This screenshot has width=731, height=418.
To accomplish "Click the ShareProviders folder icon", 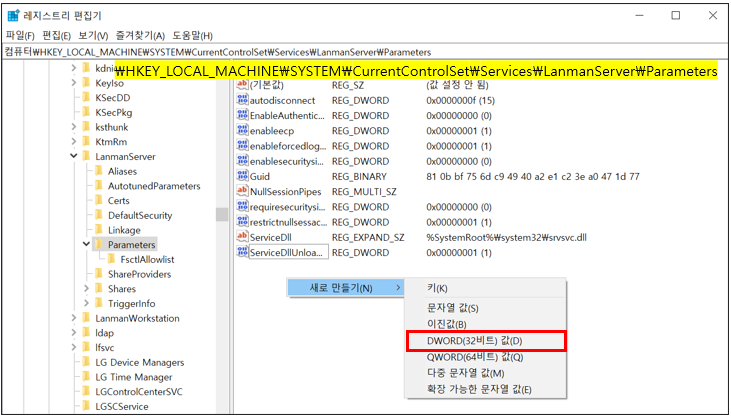I will (99, 274).
